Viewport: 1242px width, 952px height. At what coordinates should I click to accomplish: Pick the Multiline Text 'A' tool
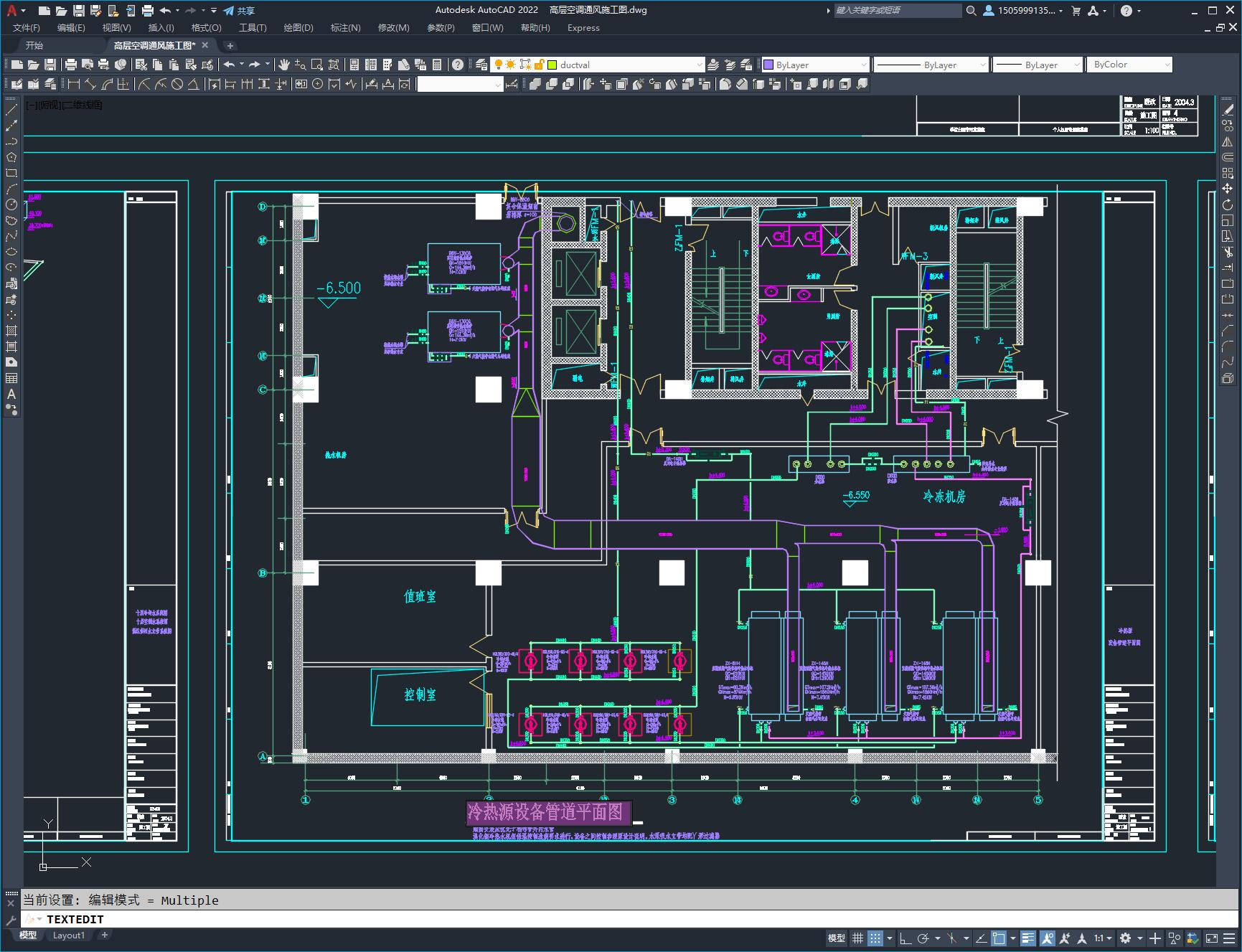11,394
